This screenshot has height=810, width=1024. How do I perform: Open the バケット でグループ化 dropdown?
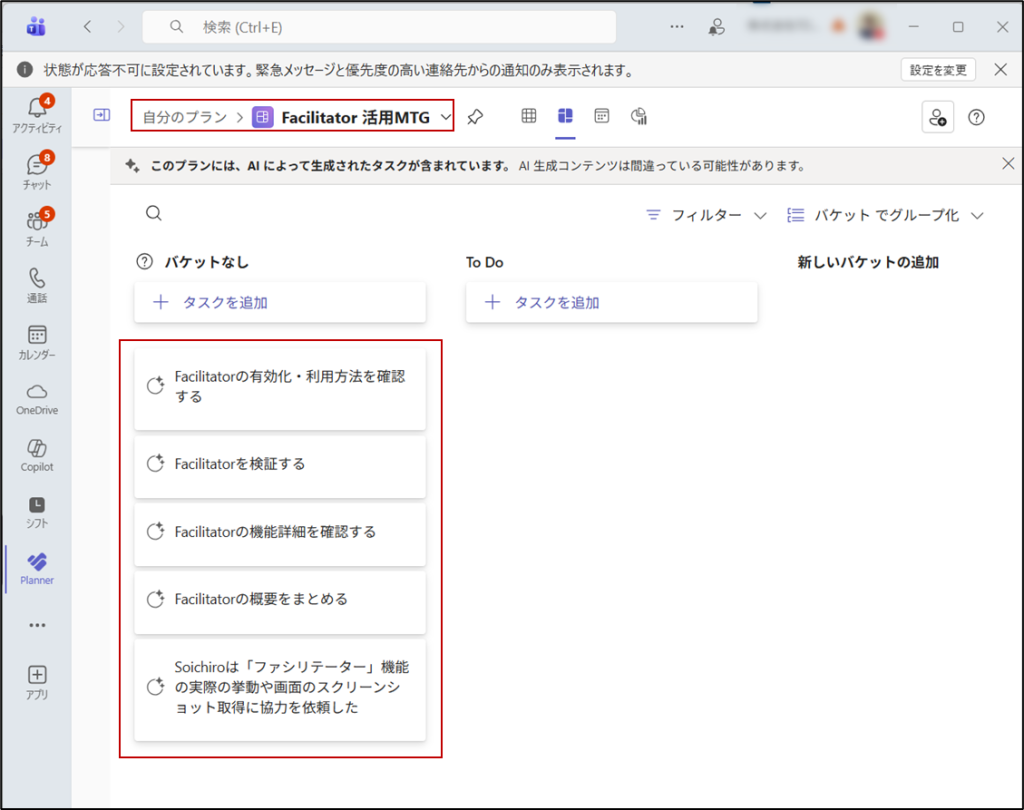pos(885,215)
